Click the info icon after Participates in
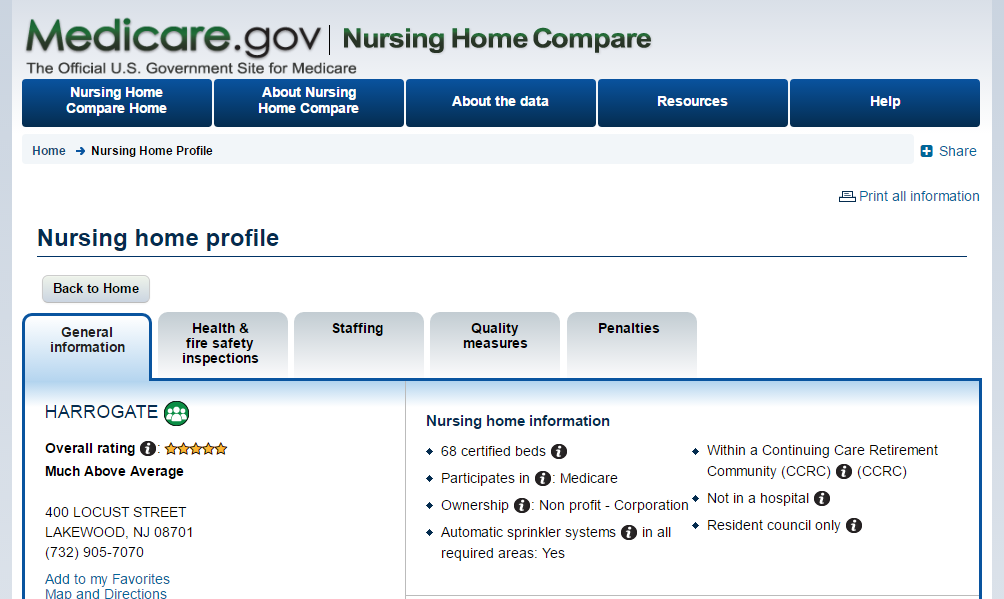Screen dimensions: 1004x599 pyautogui.click(x=543, y=478)
